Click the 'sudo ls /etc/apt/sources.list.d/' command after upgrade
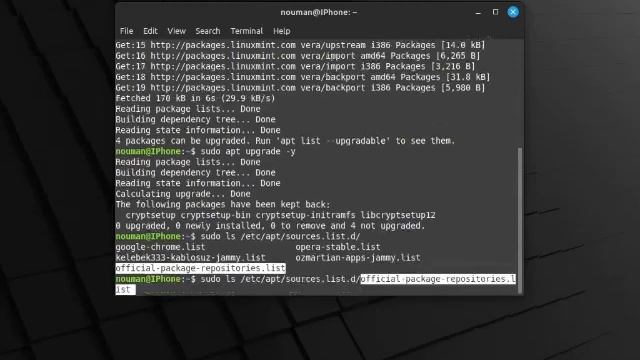The height and width of the screenshot is (360, 640). 280,236
